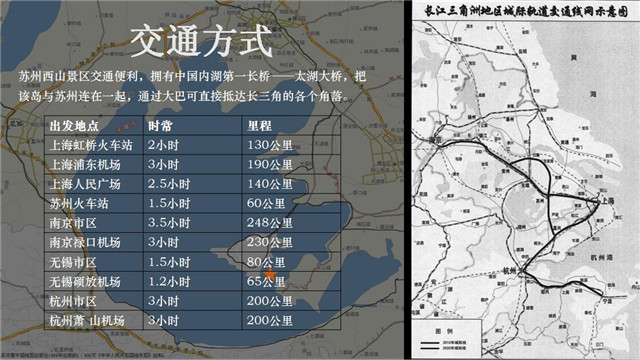The image size is (640, 360).
Task: Click the 248公里 distance cell
Action: tap(291, 223)
